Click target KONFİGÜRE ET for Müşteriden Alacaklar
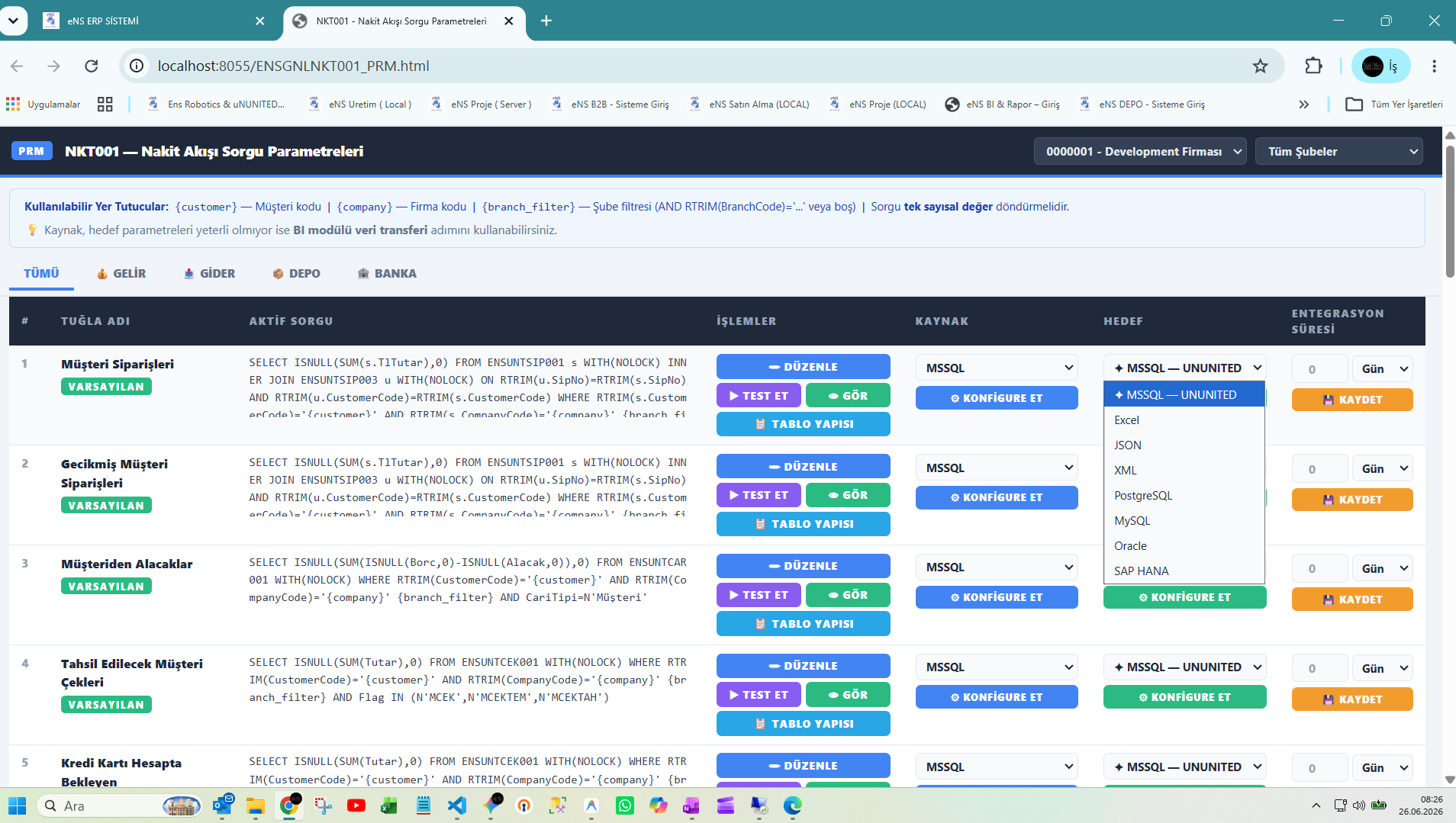The height and width of the screenshot is (823, 1456). coord(1184,597)
